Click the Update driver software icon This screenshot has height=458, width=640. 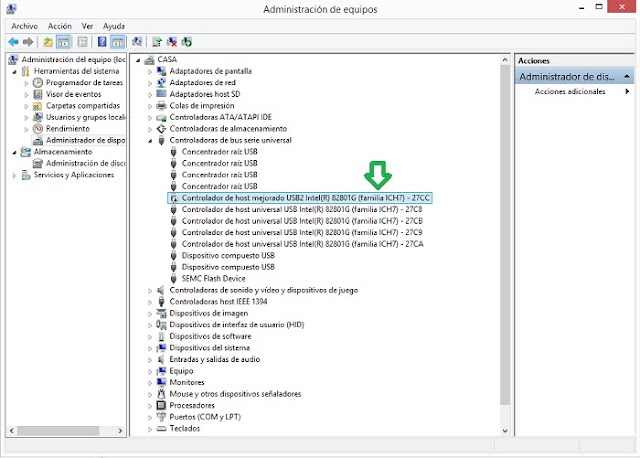(x=157, y=42)
